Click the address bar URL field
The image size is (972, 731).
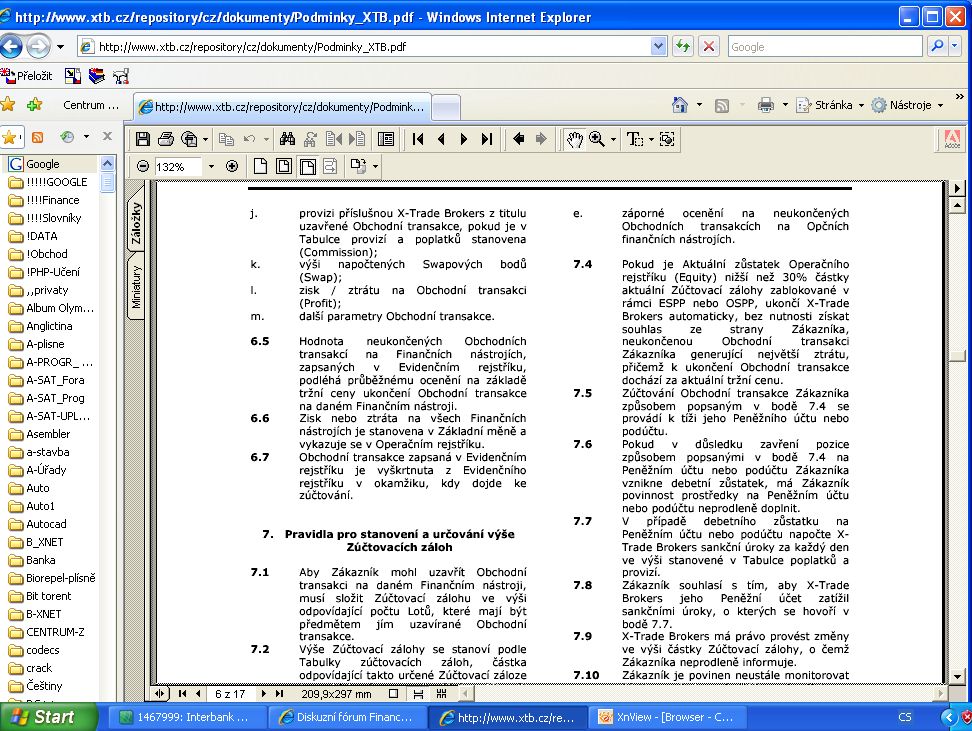(x=372, y=47)
